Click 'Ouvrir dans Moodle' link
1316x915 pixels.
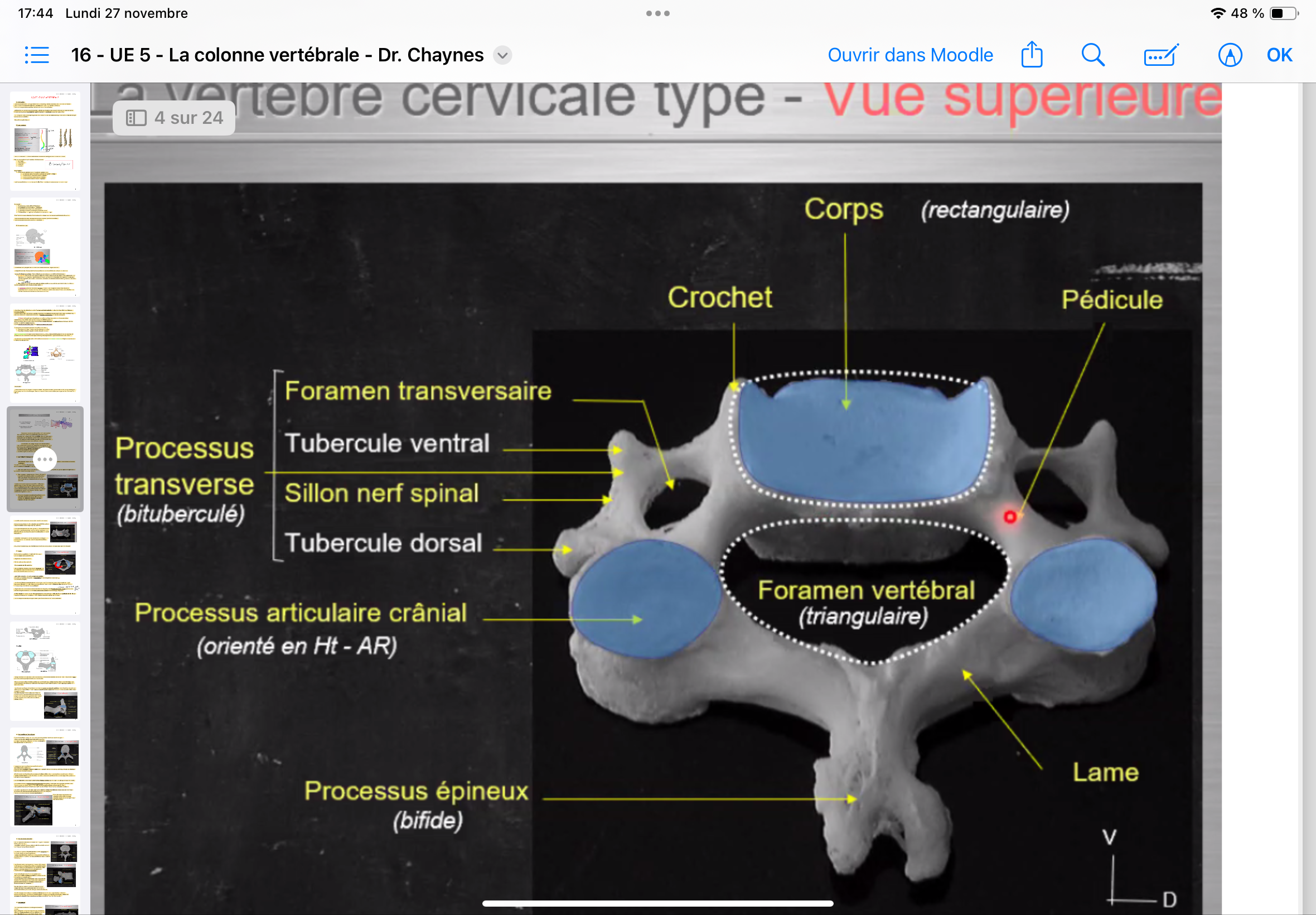point(910,55)
